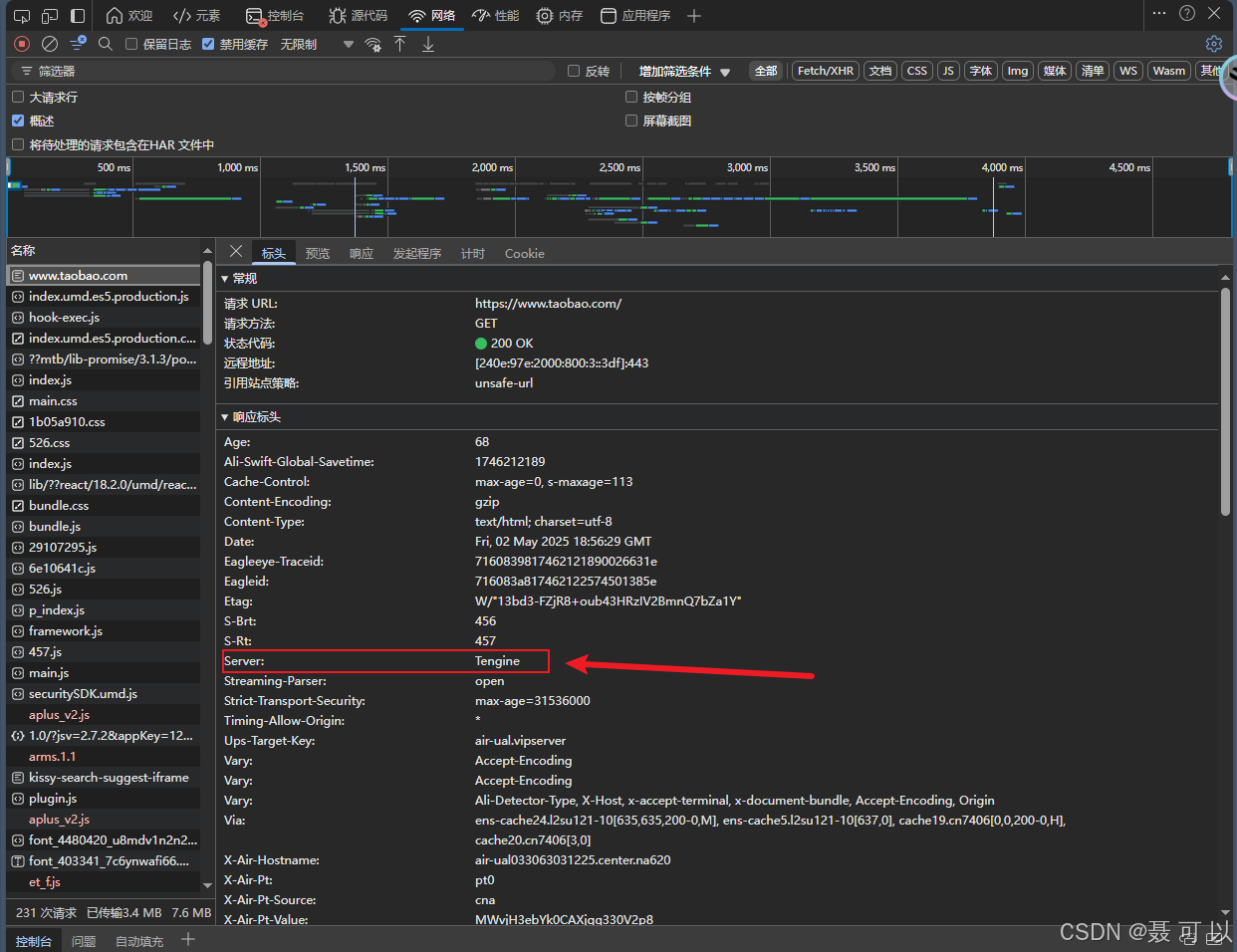Filter requests by CSS type
The image size is (1237, 952).
point(917,71)
